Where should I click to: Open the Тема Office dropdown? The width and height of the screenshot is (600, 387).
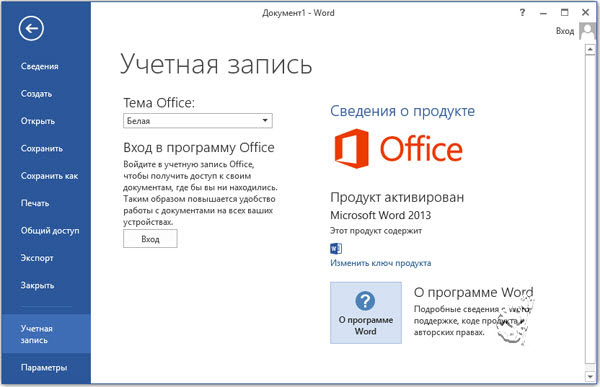198,121
